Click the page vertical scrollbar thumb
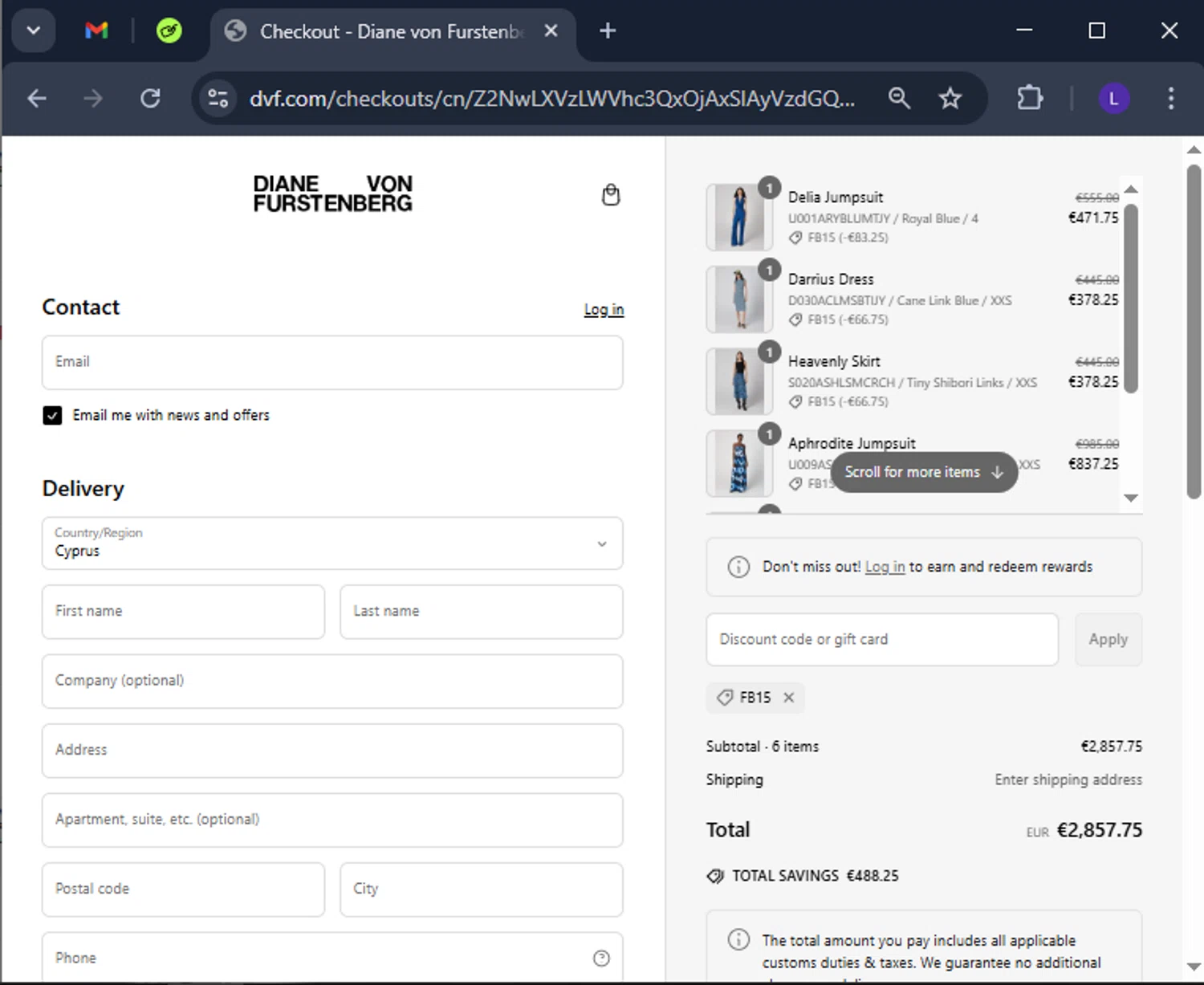 click(x=1194, y=331)
